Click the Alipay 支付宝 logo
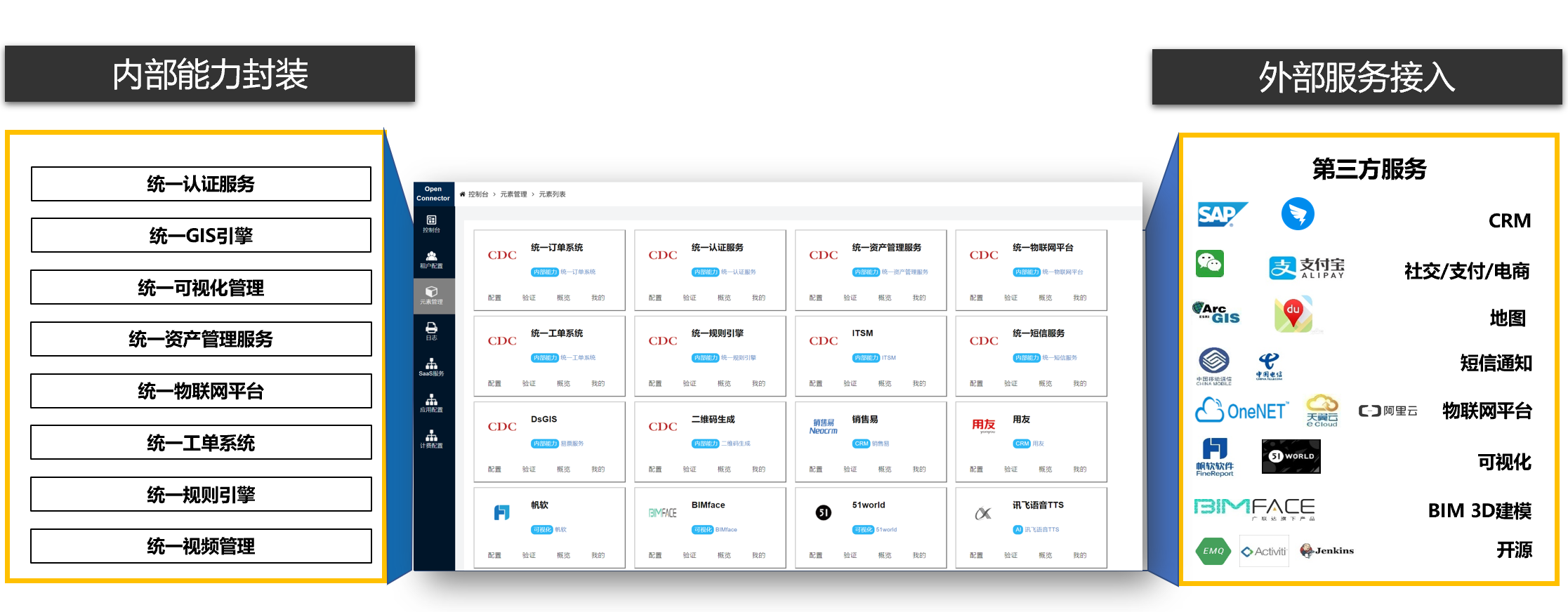The width and height of the screenshot is (1568, 612). click(1307, 267)
